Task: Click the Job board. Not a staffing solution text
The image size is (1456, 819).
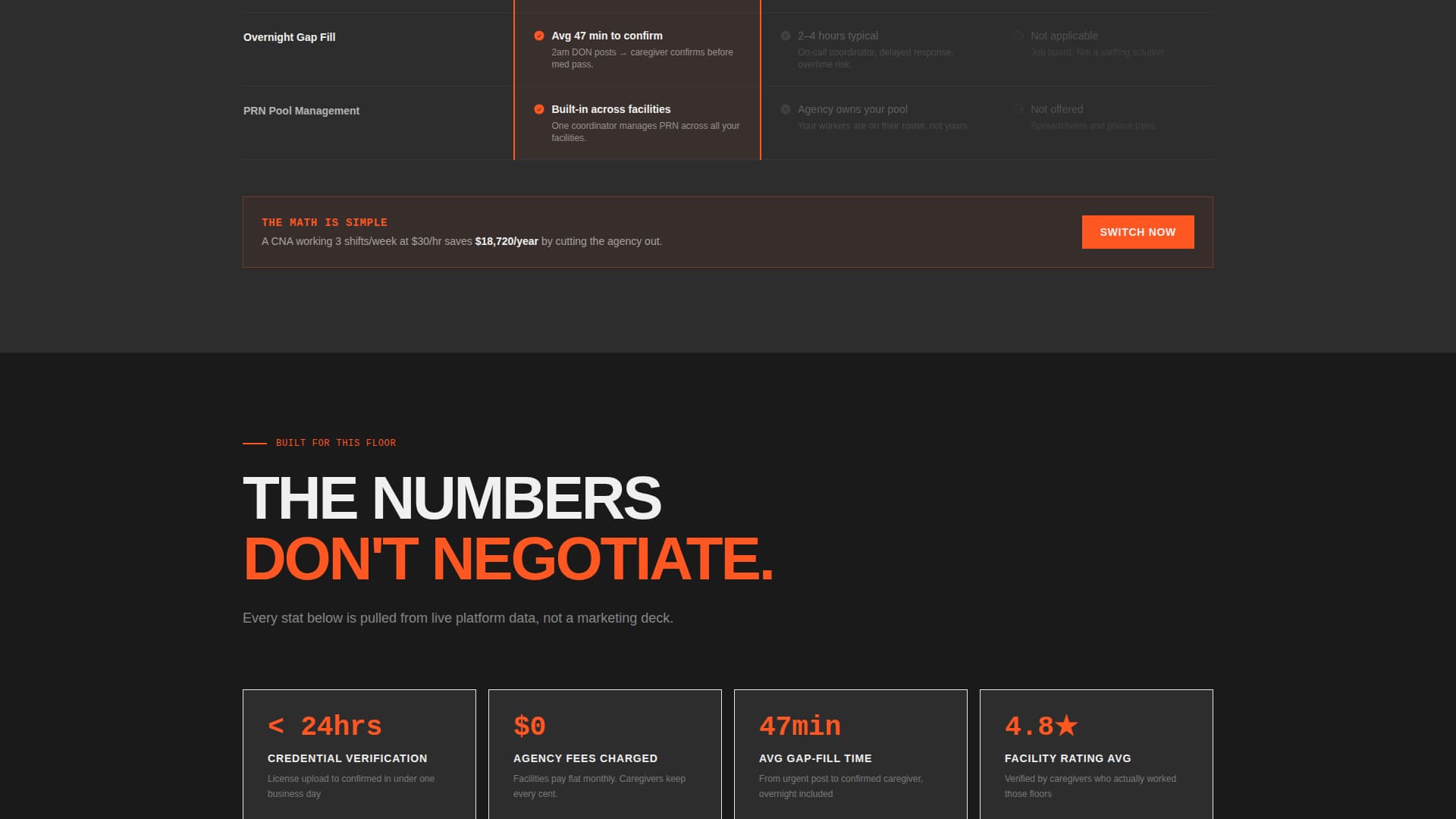Action: 1097,52
